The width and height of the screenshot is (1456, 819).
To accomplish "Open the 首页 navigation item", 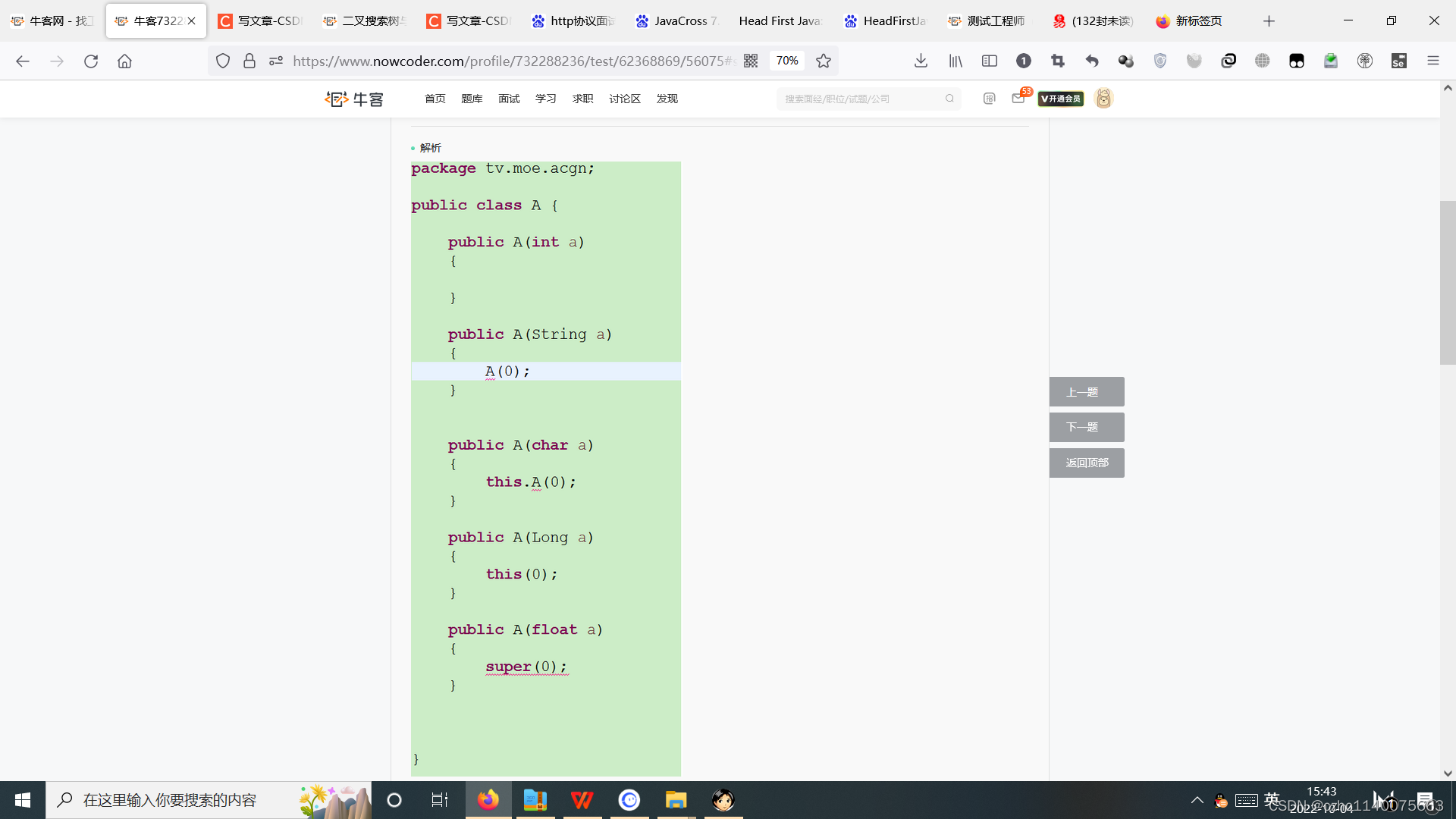I will (435, 99).
